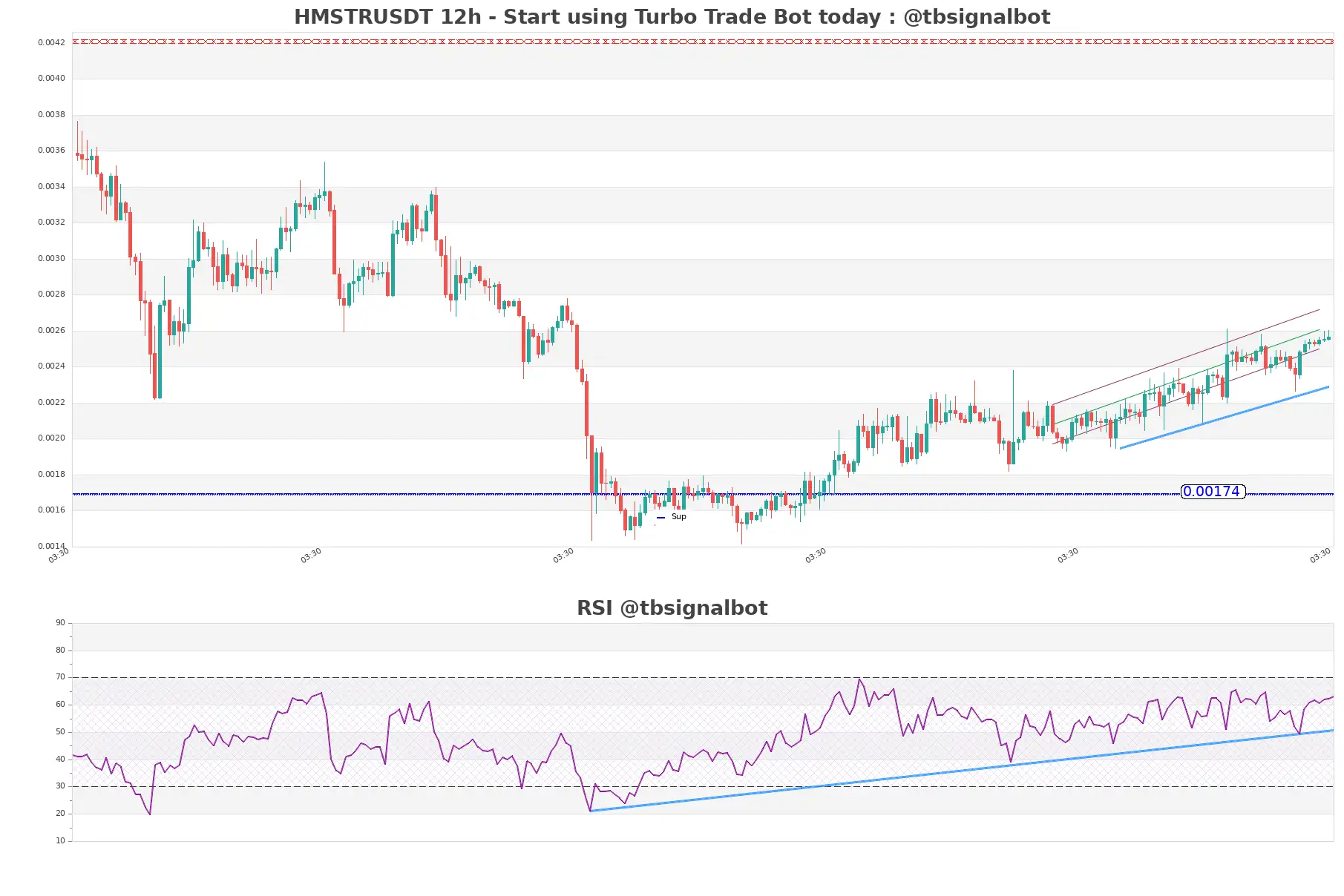Click the 0.0028 price axis label

coord(51,294)
